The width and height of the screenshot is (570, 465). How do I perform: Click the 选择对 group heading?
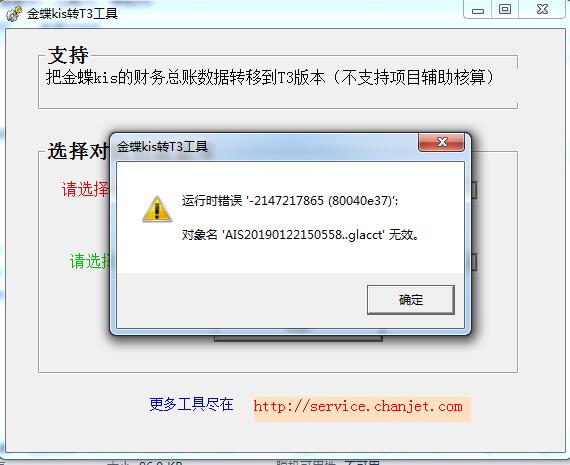tap(78, 151)
